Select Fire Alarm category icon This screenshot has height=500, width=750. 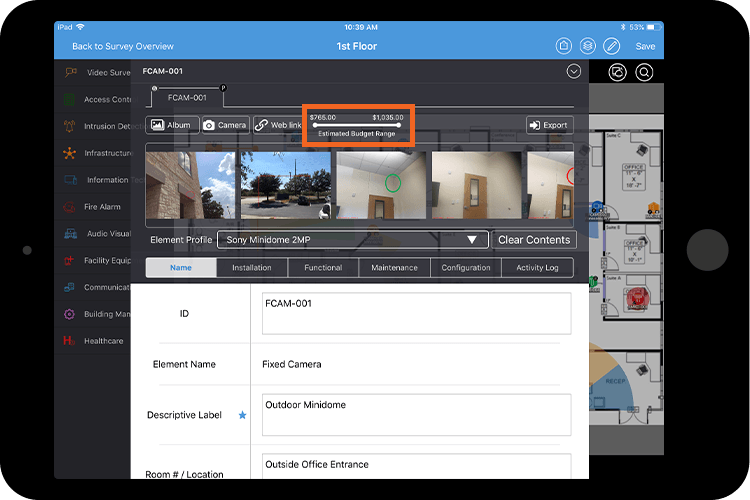coord(69,207)
